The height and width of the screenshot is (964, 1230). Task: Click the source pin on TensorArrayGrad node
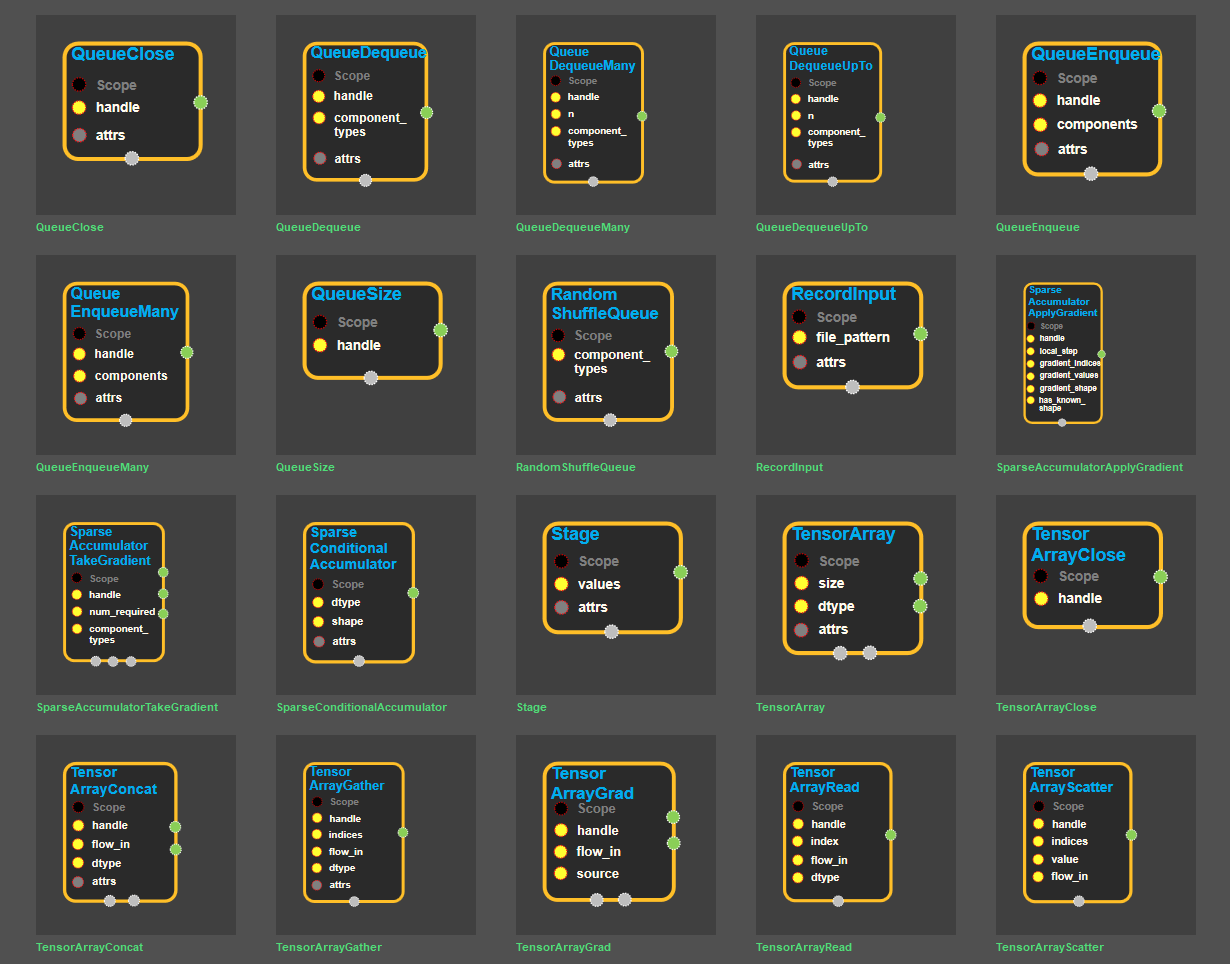point(560,873)
